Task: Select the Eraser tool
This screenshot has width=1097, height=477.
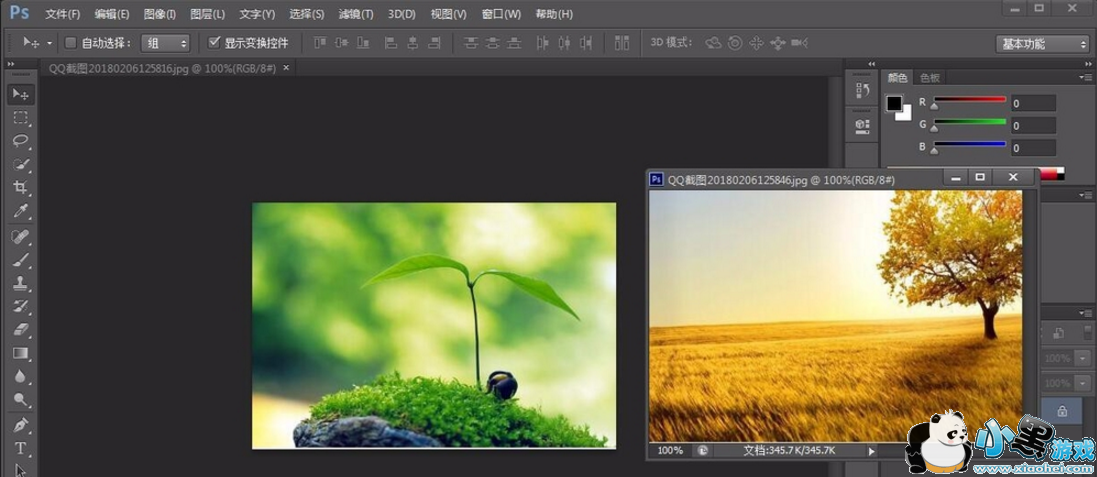Action: pos(20,330)
